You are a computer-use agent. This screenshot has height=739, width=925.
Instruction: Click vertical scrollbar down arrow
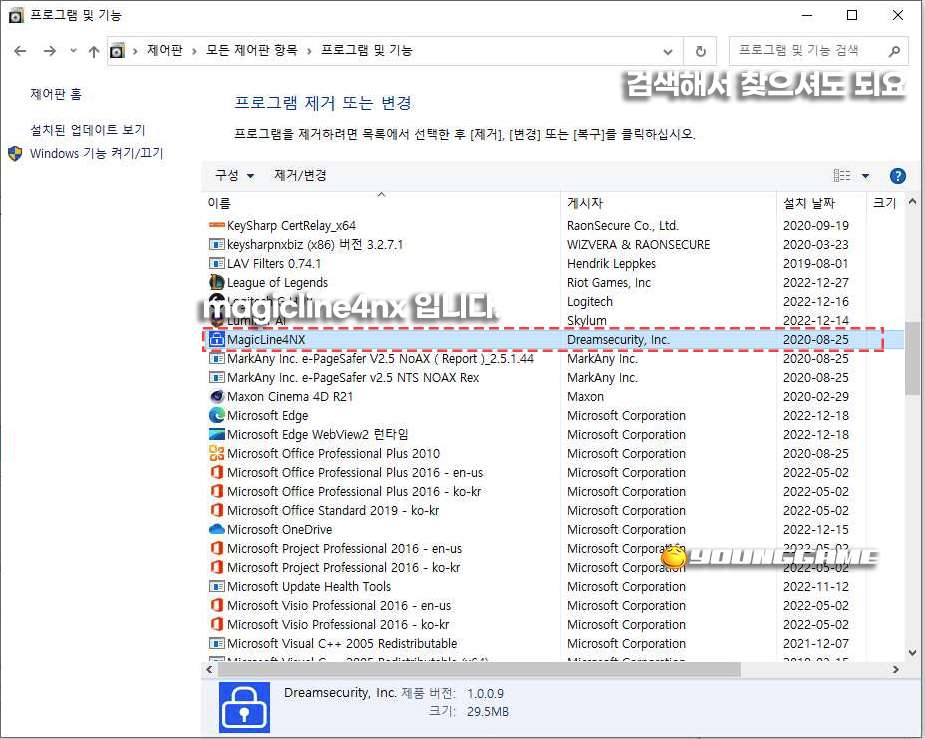point(913,653)
